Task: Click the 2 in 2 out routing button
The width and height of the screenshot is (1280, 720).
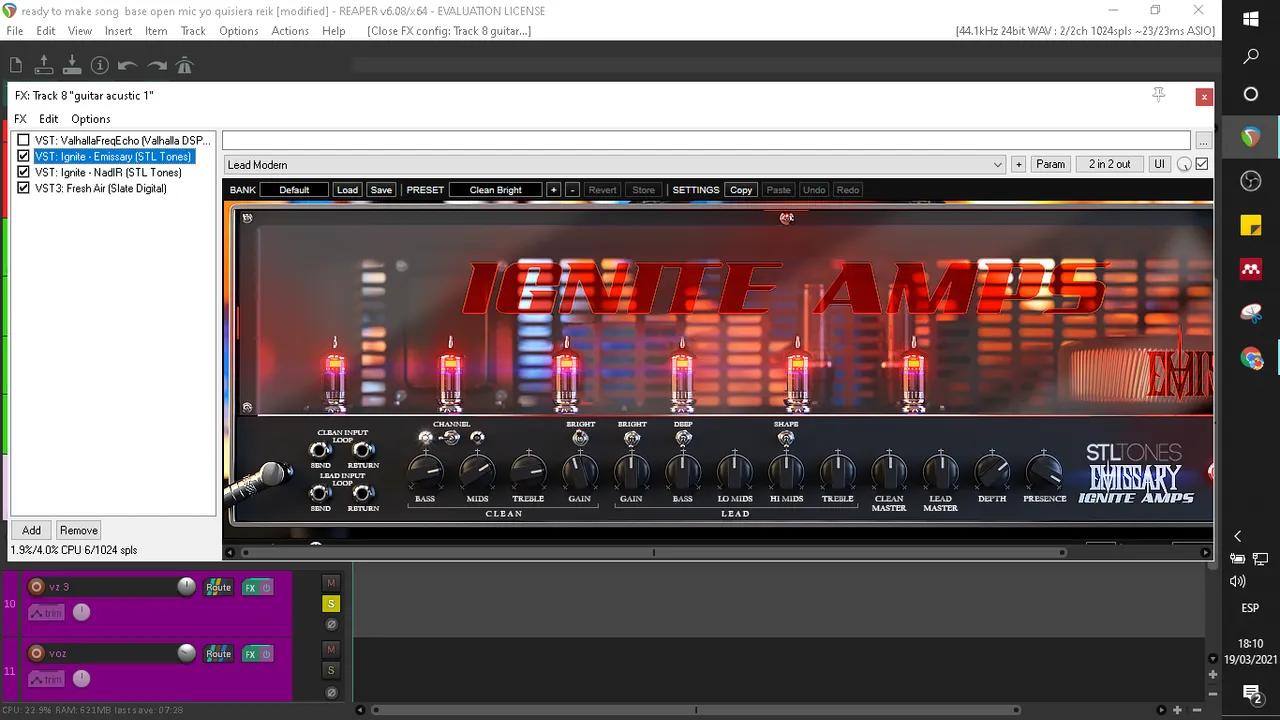Action: pos(1110,164)
